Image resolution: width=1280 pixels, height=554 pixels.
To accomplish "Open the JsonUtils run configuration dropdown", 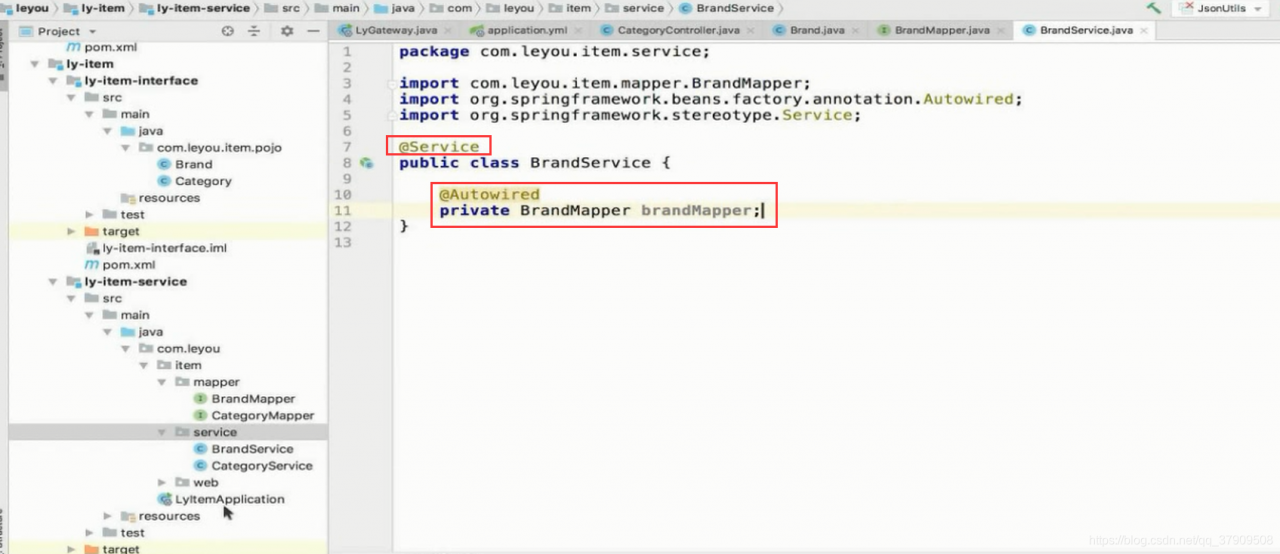I will [x=1222, y=8].
